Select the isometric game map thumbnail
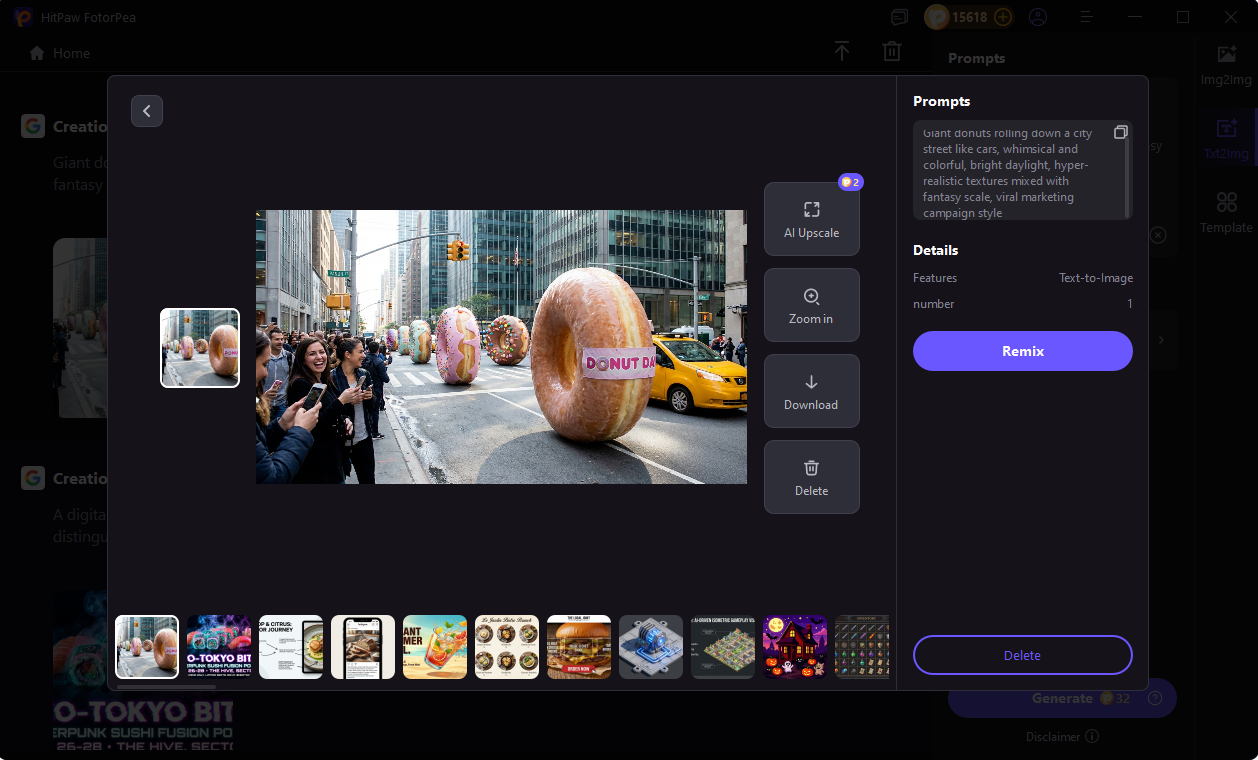The image size is (1258, 760). coord(723,647)
